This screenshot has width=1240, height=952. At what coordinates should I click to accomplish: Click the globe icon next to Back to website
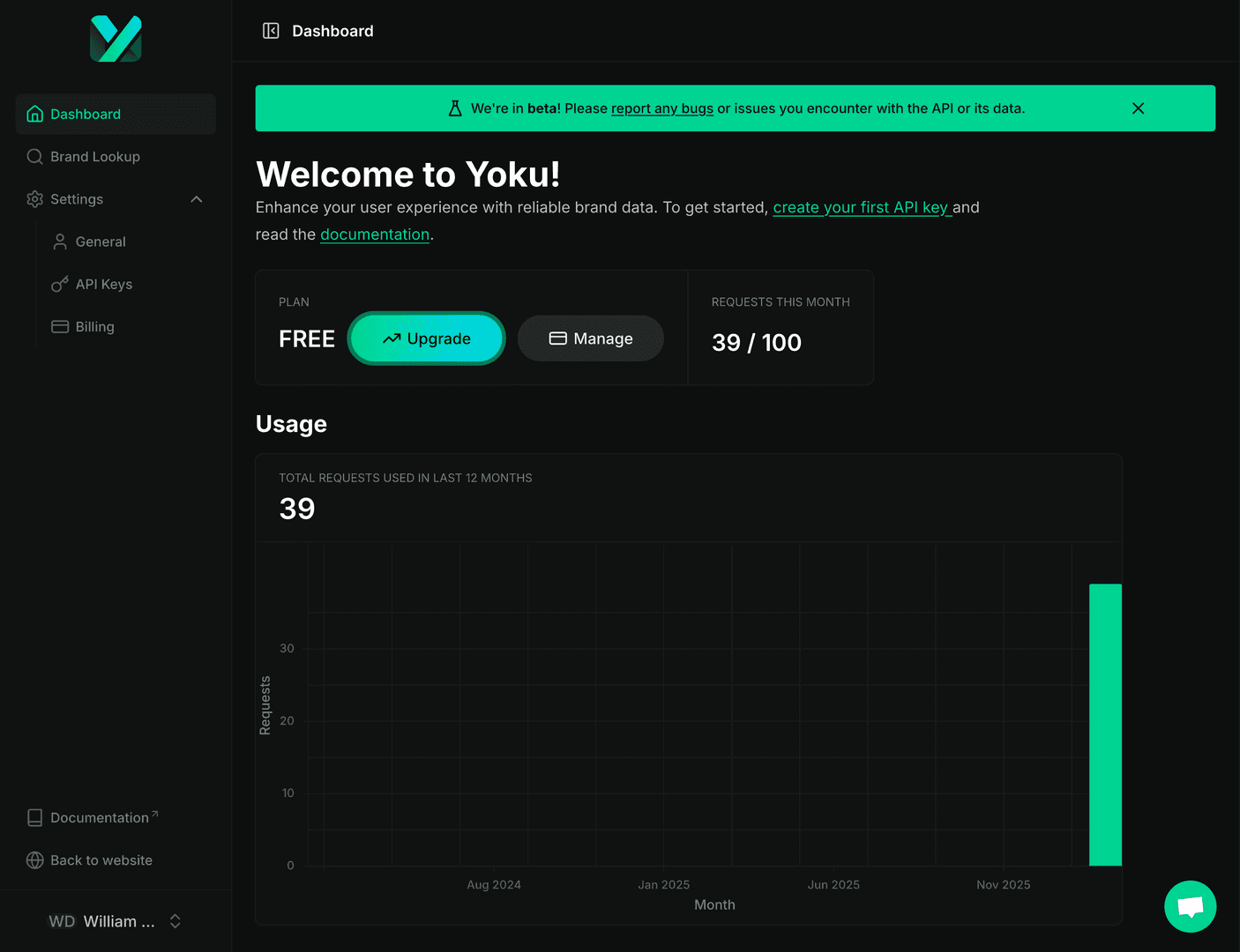(x=34, y=859)
